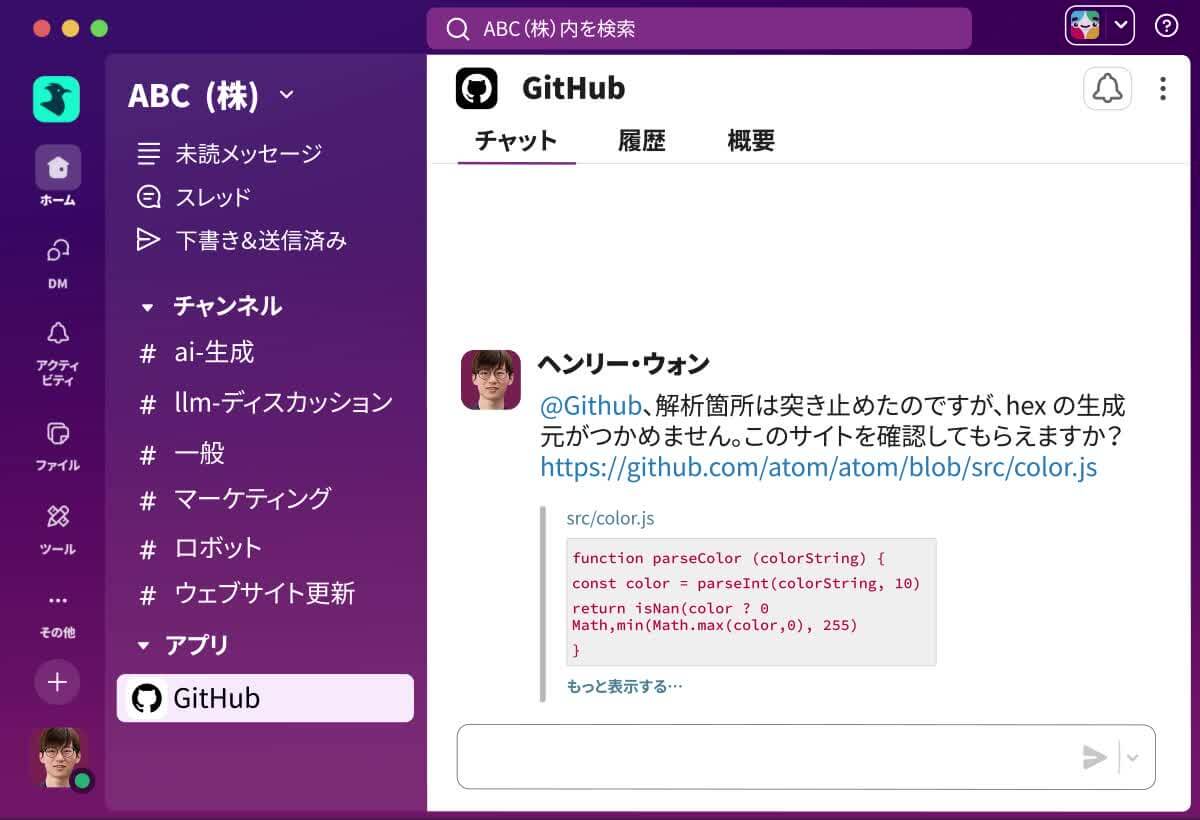Open the Home tab in the sidebar
This screenshot has width=1200, height=820.
click(x=57, y=172)
